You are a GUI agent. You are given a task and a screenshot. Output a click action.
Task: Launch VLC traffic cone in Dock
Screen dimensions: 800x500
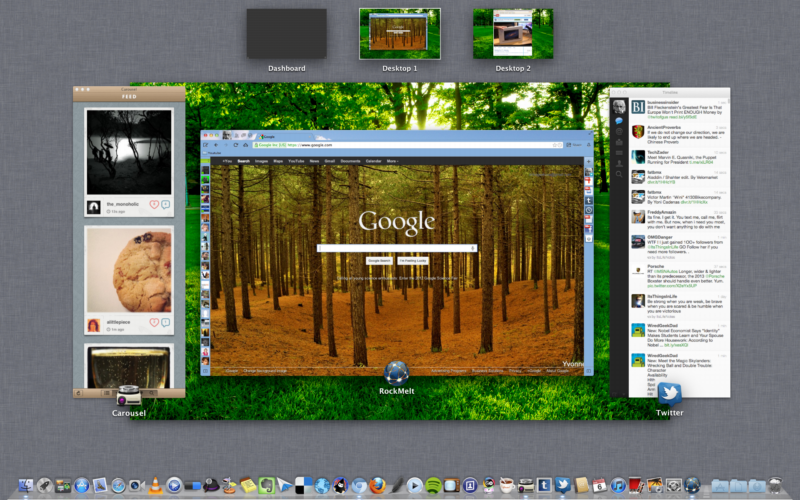[x=155, y=485]
